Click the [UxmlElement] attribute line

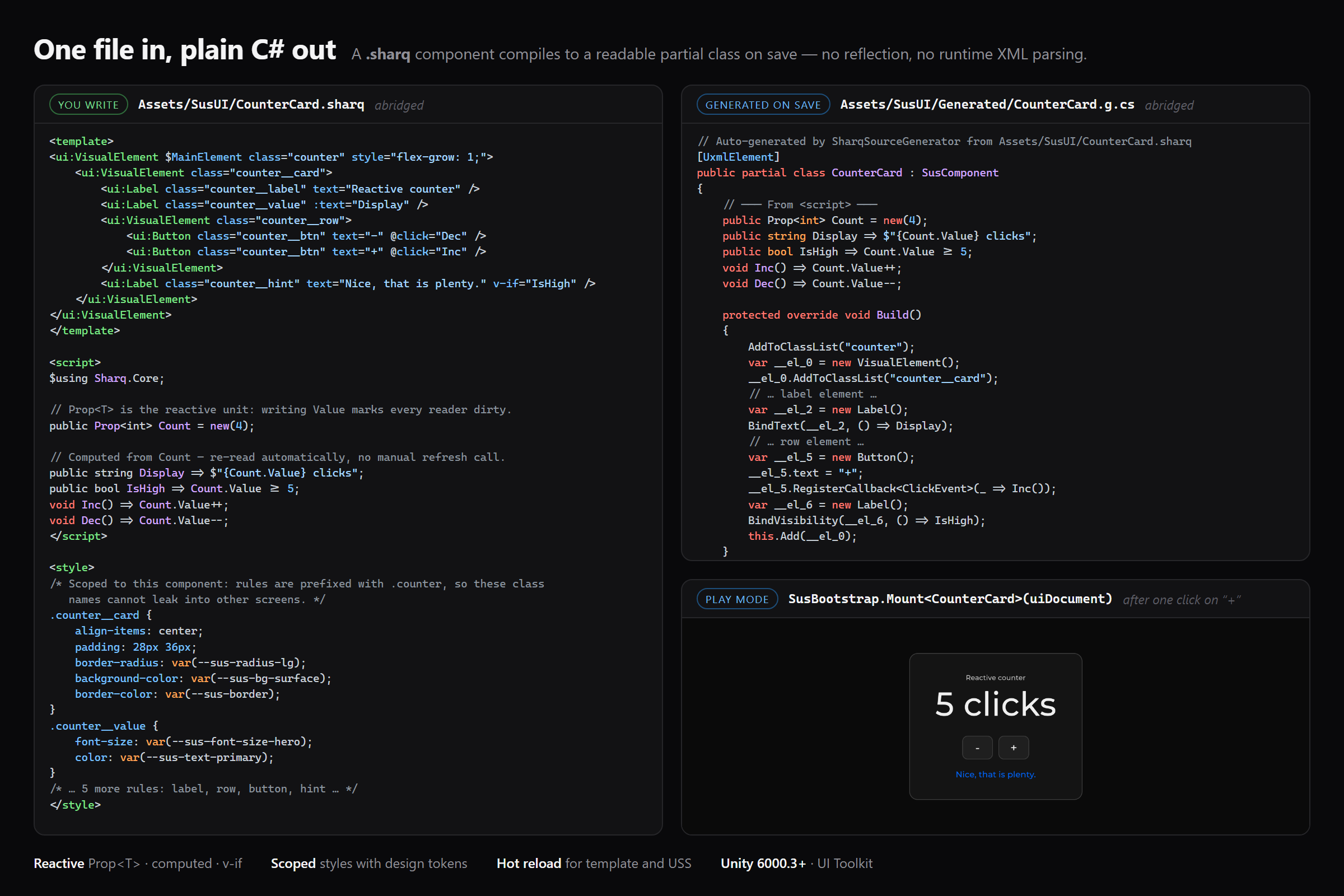[738, 157]
